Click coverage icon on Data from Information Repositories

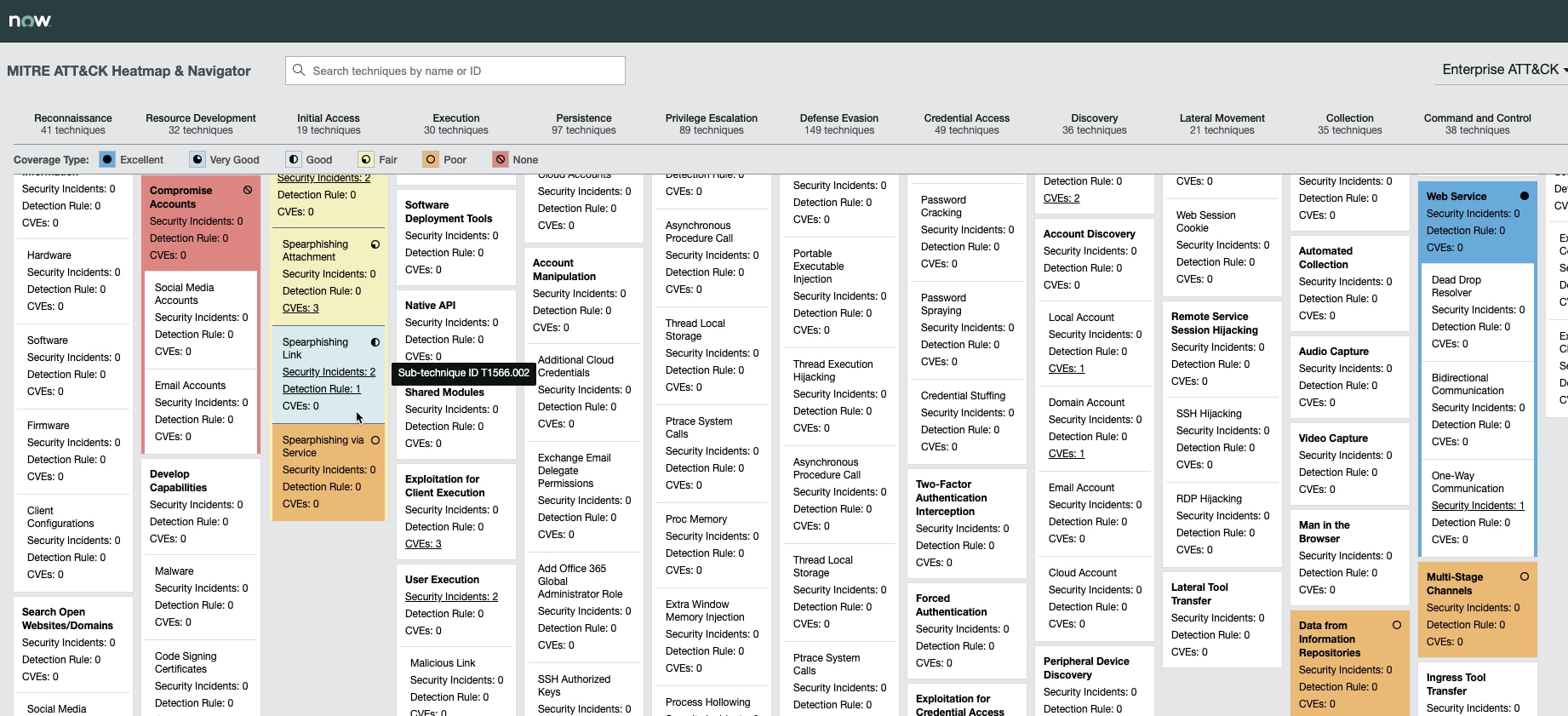[x=1397, y=625]
